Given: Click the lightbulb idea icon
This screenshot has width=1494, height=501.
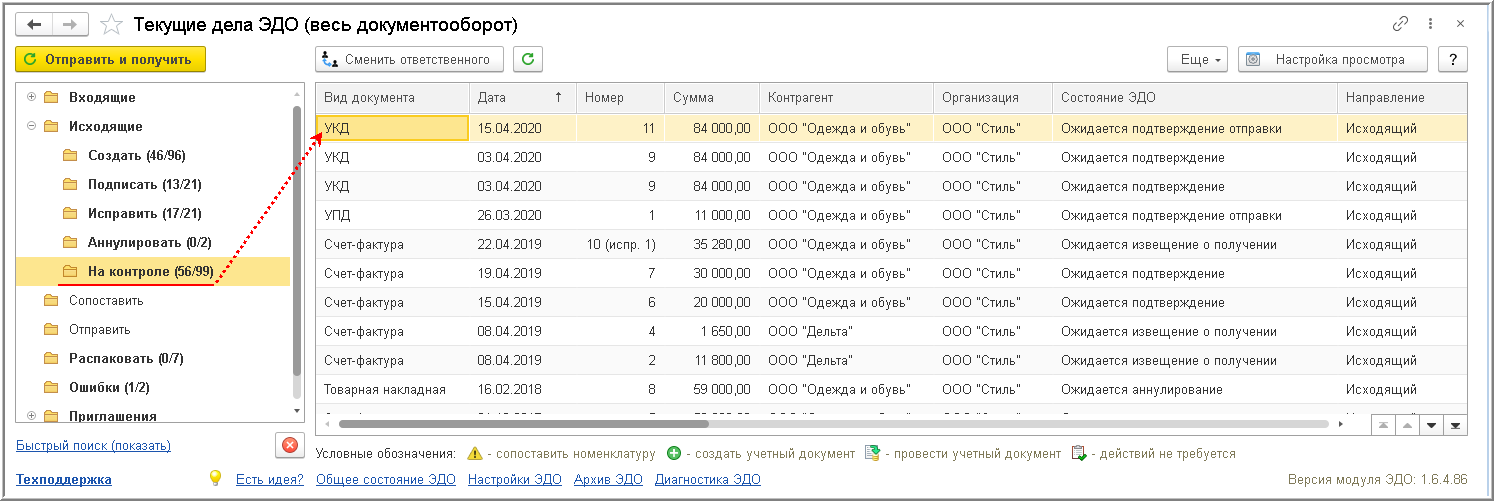Looking at the screenshot, I should coord(215,478).
